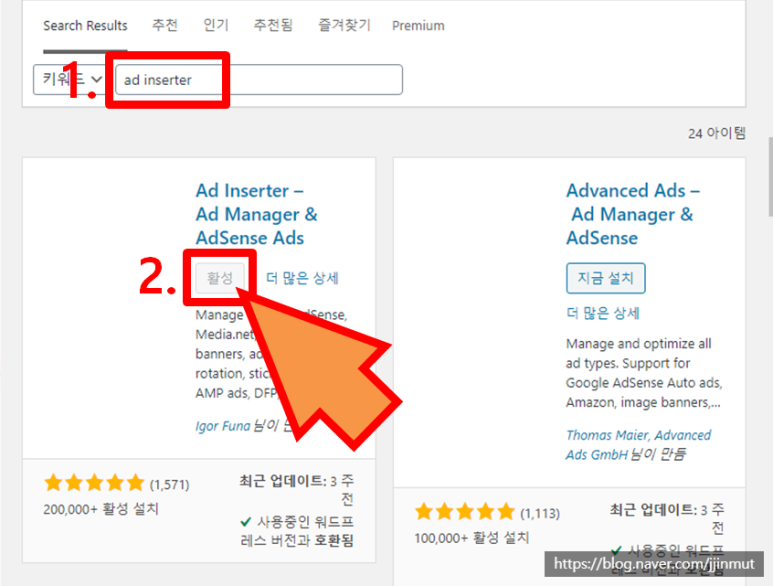
Task: Open the Search Results tab
Action: pyautogui.click(x=85, y=26)
